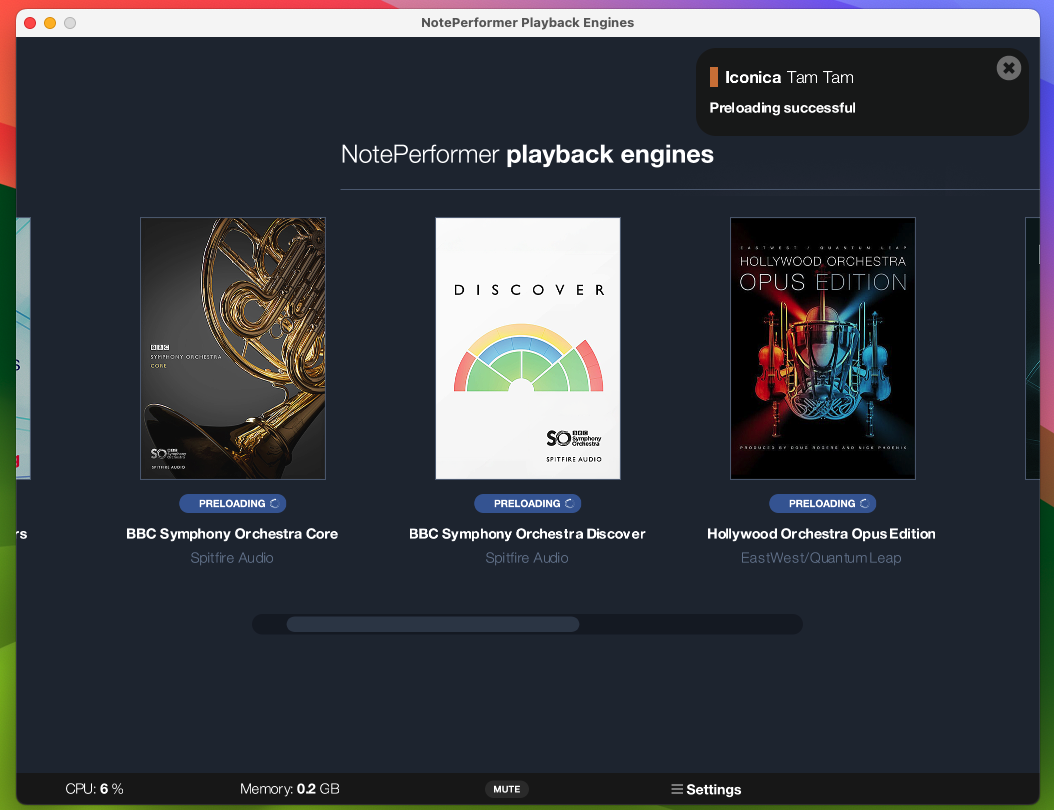This screenshot has height=810, width=1054.
Task: Open the BBC Symphony Orchestra Discover cover
Action: (528, 348)
